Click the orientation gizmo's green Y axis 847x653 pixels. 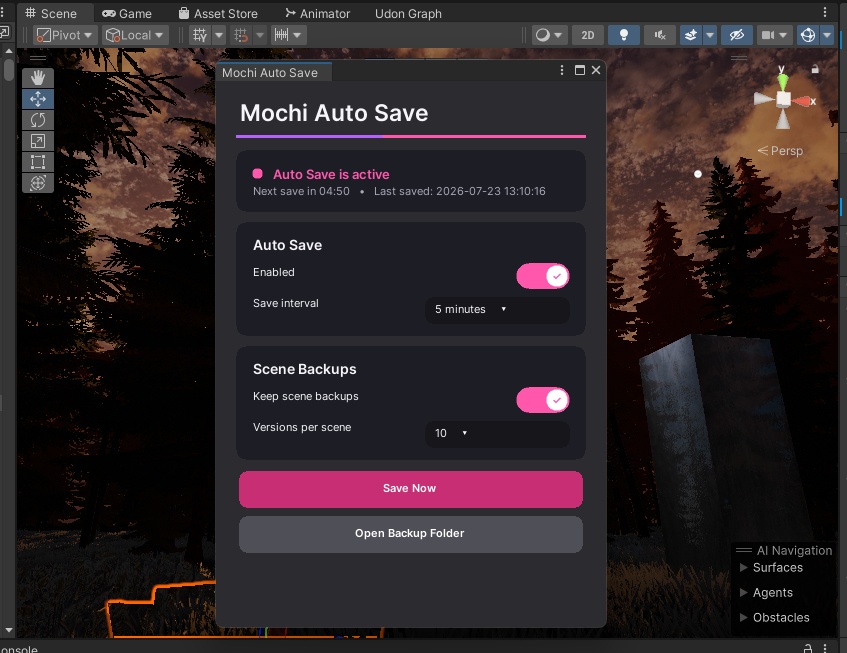coord(783,82)
